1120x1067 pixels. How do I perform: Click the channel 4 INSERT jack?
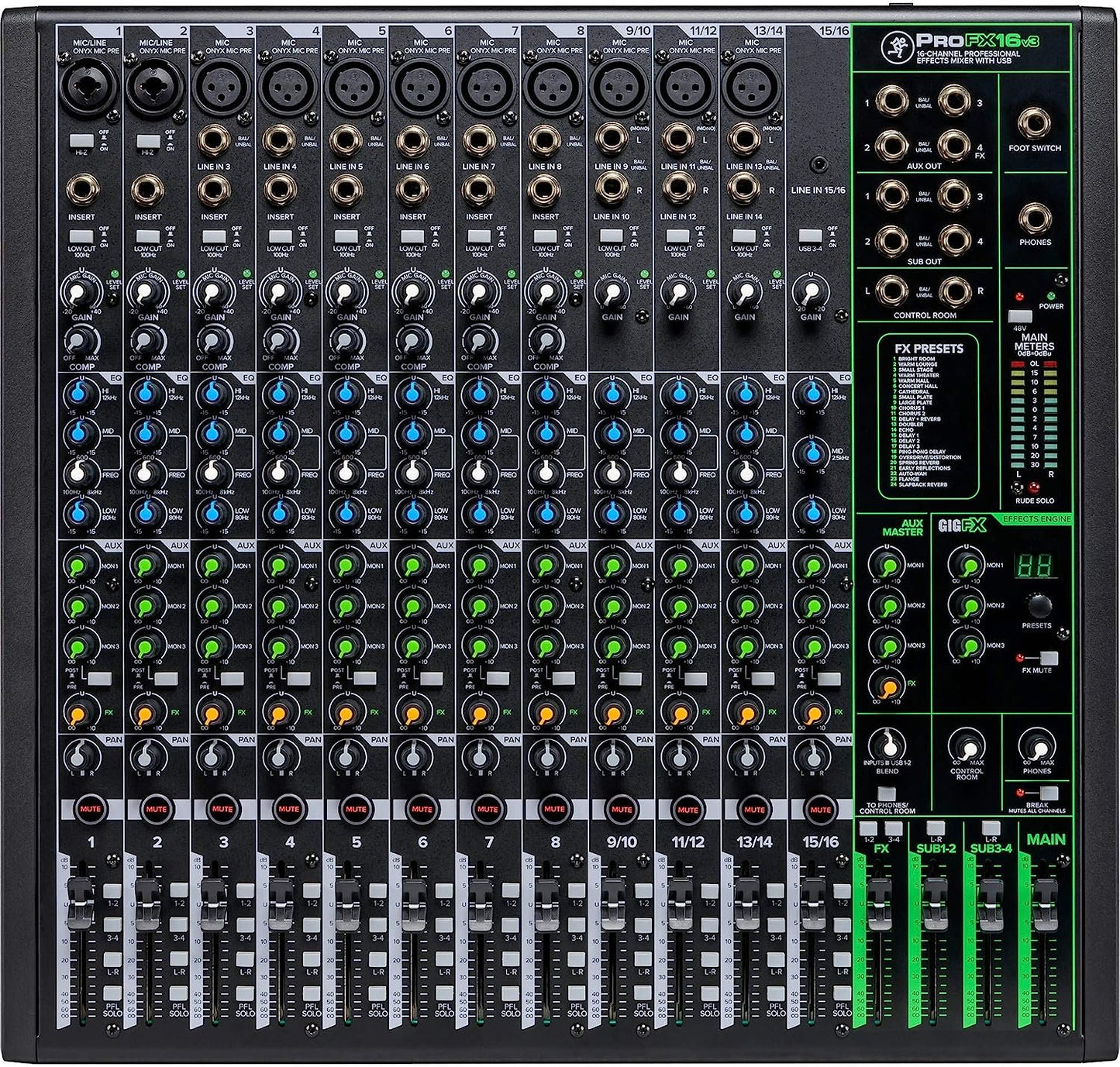(x=280, y=191)
